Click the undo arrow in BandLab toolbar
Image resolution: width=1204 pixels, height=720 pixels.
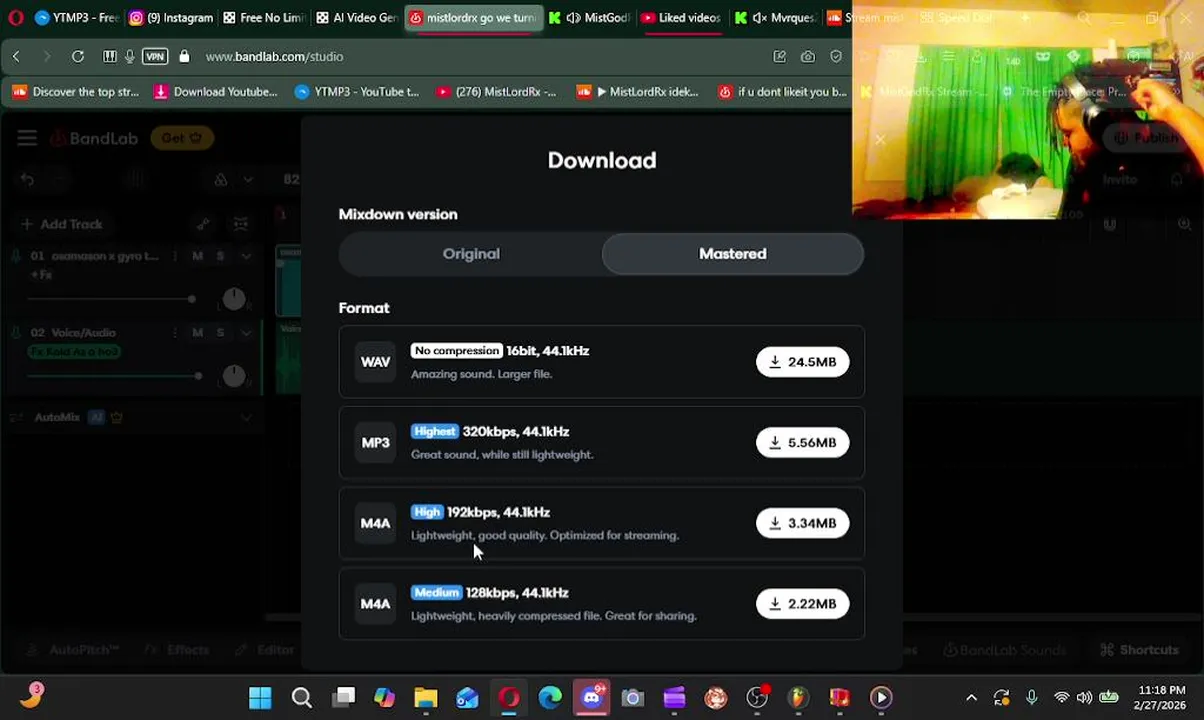(27, 180)
